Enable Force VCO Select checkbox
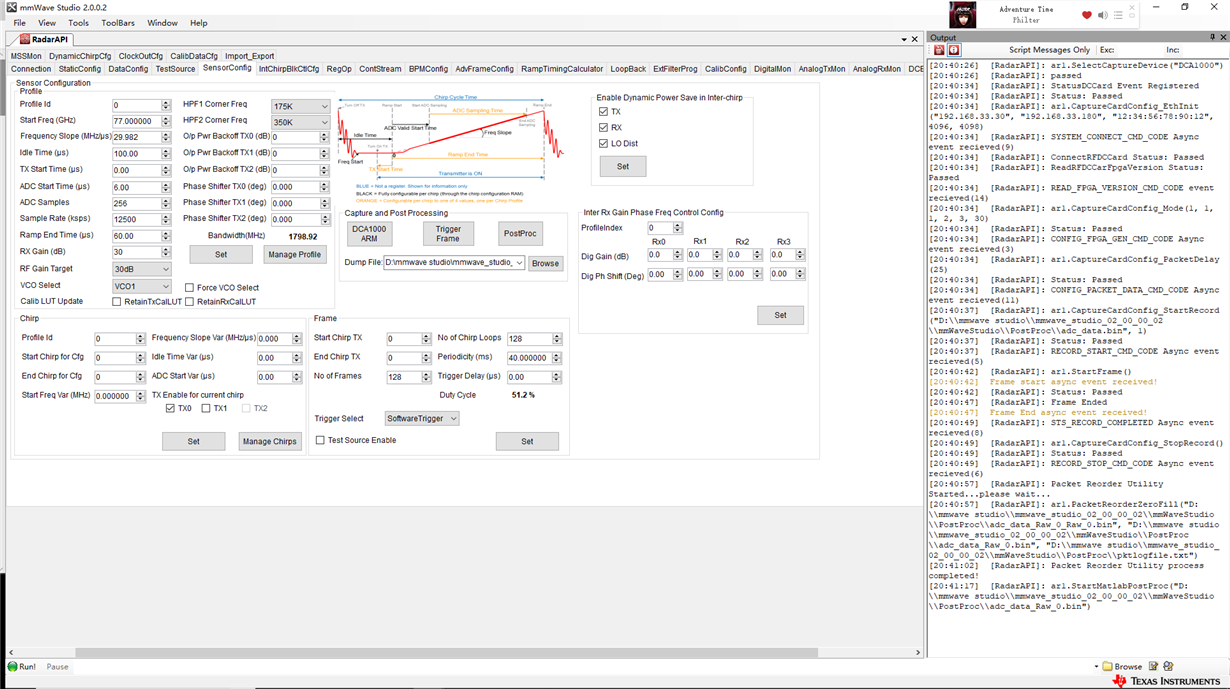This screenshot has height=689, width=1230. point(189,288)
